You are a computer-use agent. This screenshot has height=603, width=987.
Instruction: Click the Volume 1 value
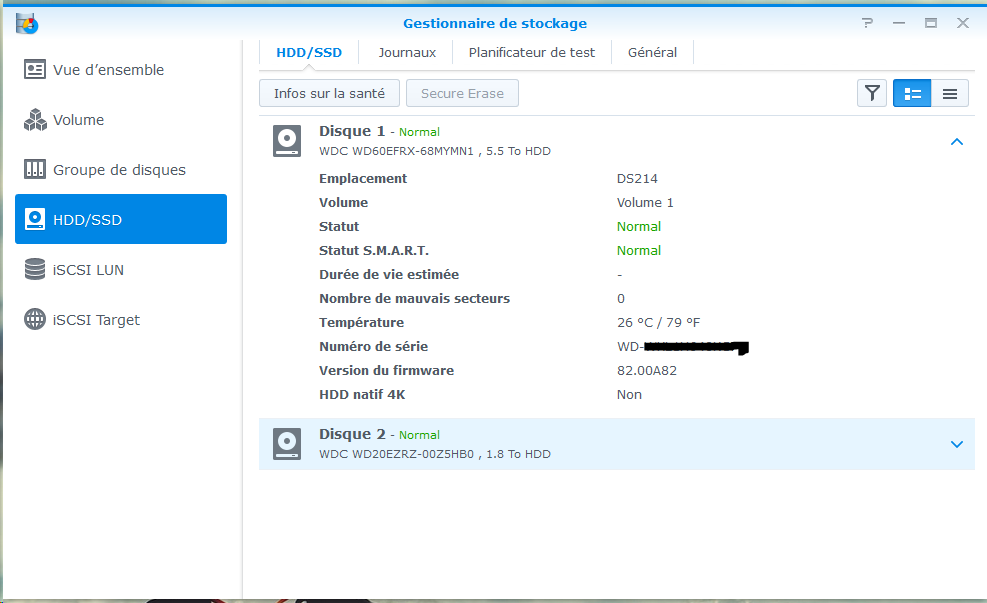[x=645, y=203]
